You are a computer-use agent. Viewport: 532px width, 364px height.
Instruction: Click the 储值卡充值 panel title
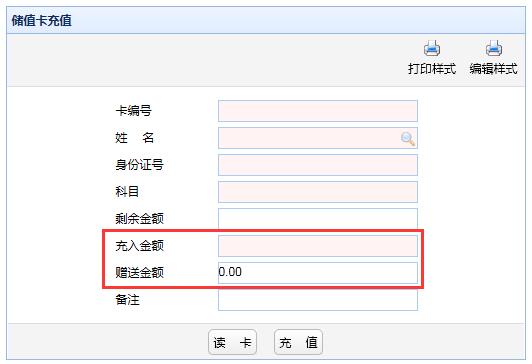(x=41, y=21)
